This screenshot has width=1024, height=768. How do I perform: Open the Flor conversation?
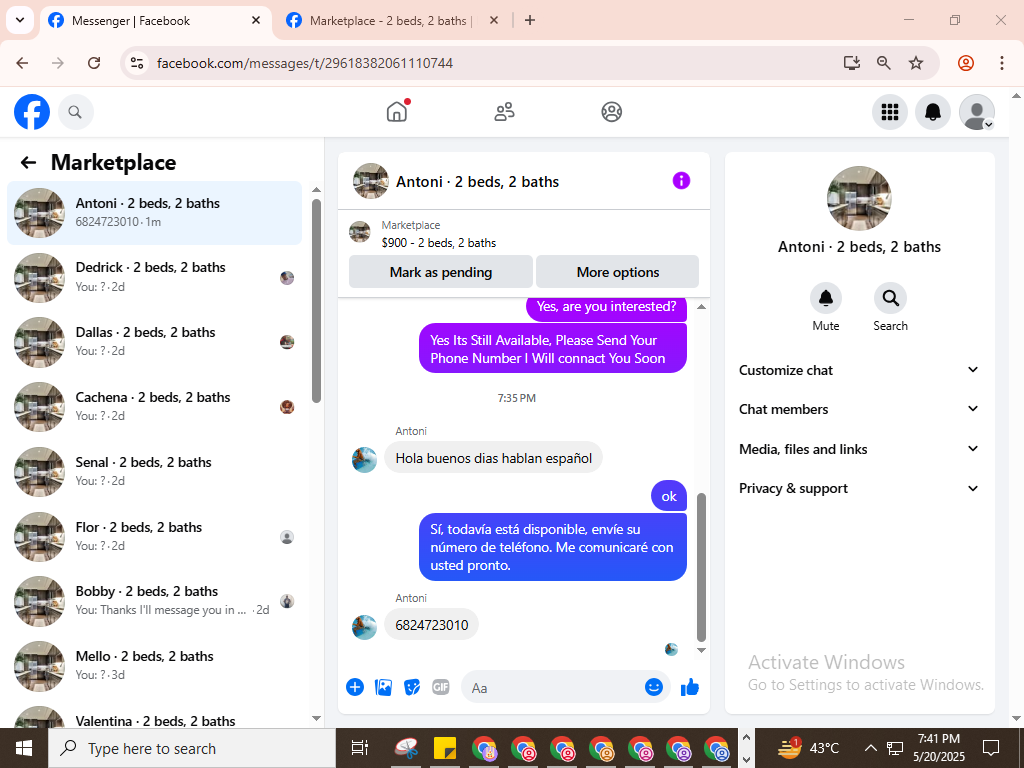click(x=154, y=537)
